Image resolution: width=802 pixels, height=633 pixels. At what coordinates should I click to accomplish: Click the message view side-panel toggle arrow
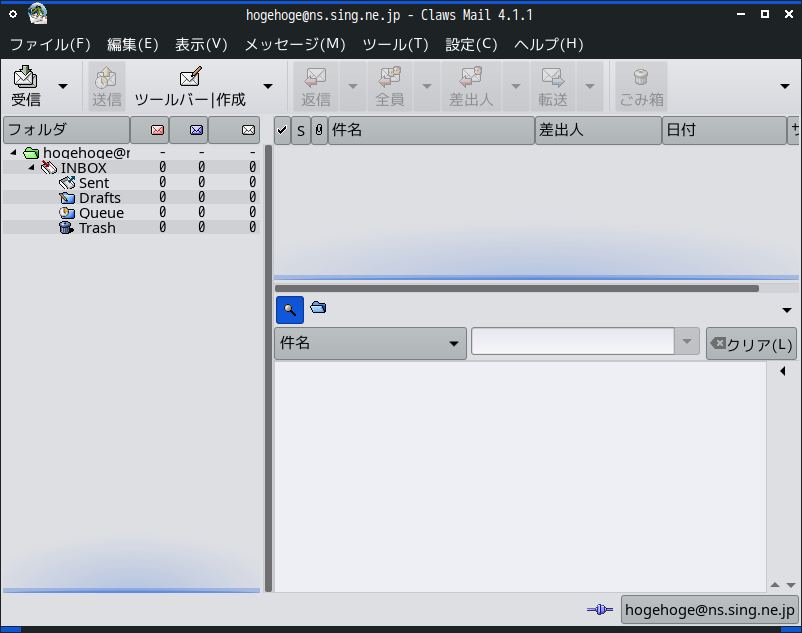click(783, 371)
